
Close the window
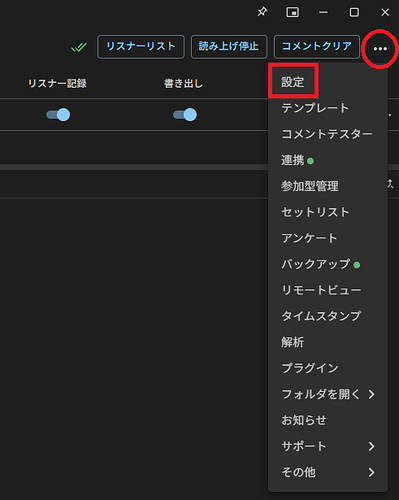coord(385,12)
